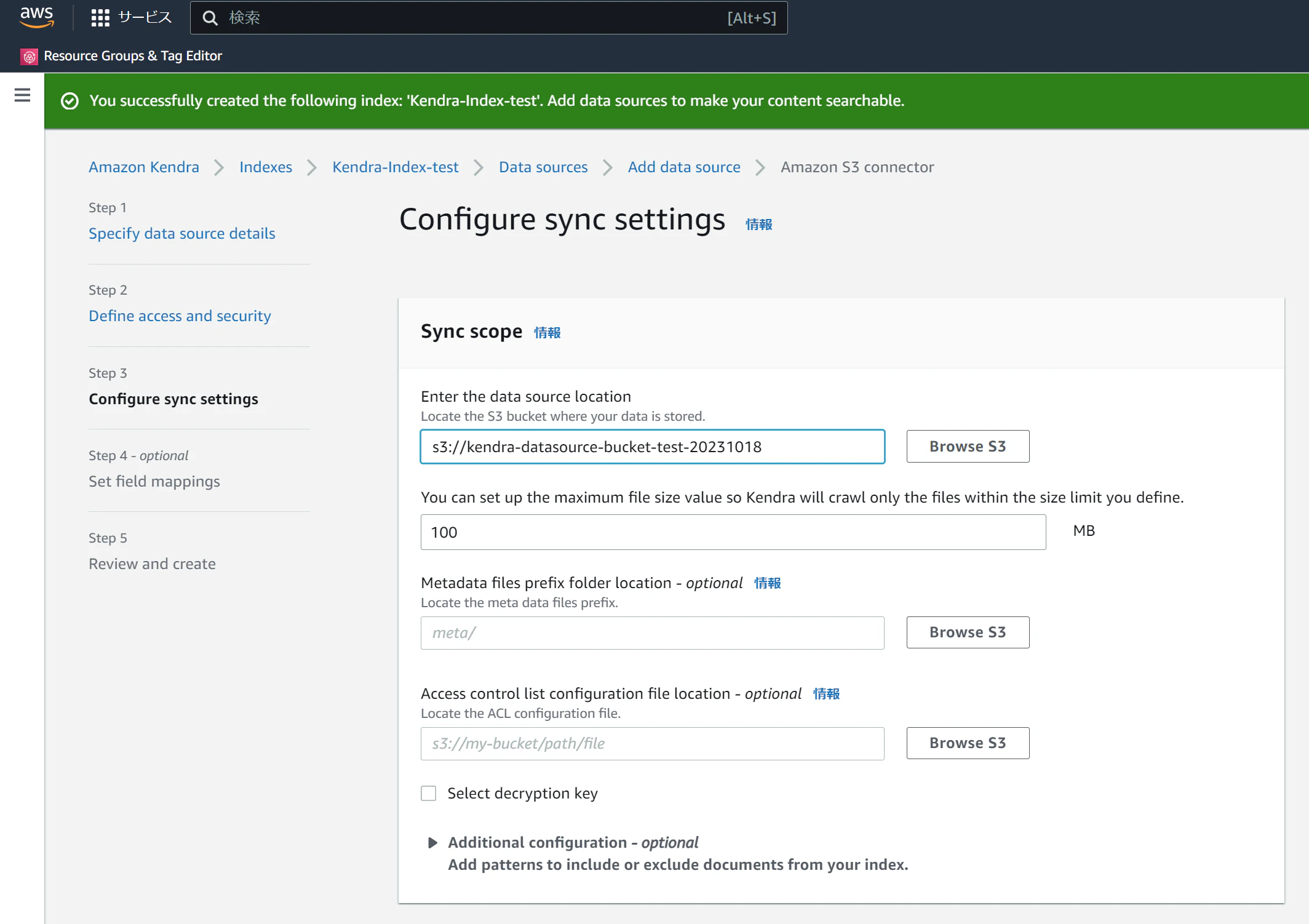Expand the Additional configuration section
The height and width of the screenshot is (924, 1309).
click(x=432, y=843)
